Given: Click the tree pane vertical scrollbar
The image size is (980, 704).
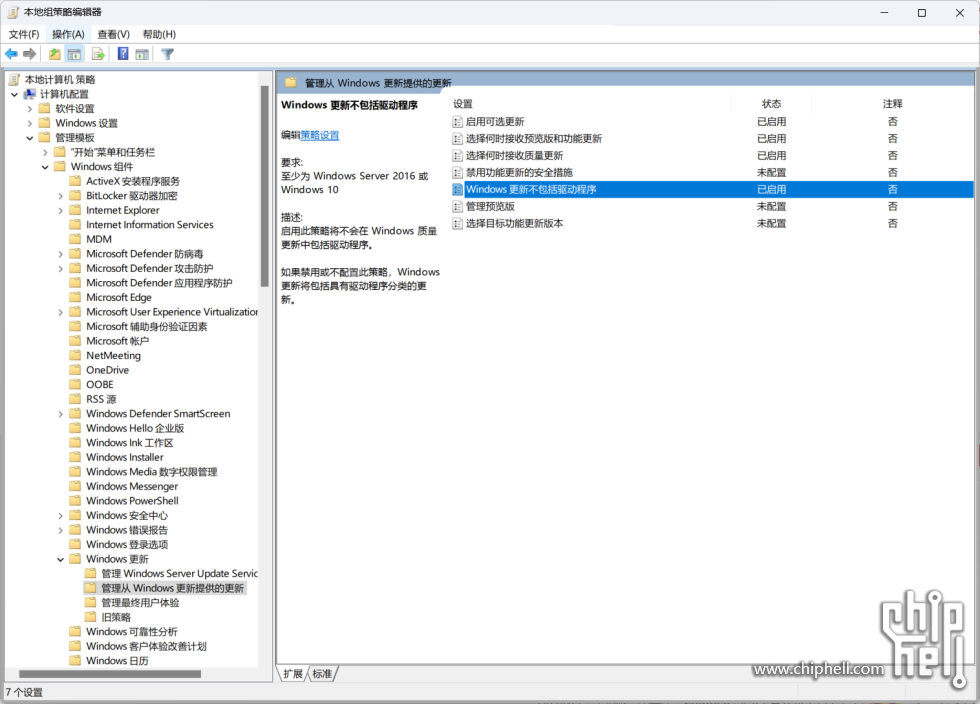Looking at the screenshot, I should click(264, 186).
